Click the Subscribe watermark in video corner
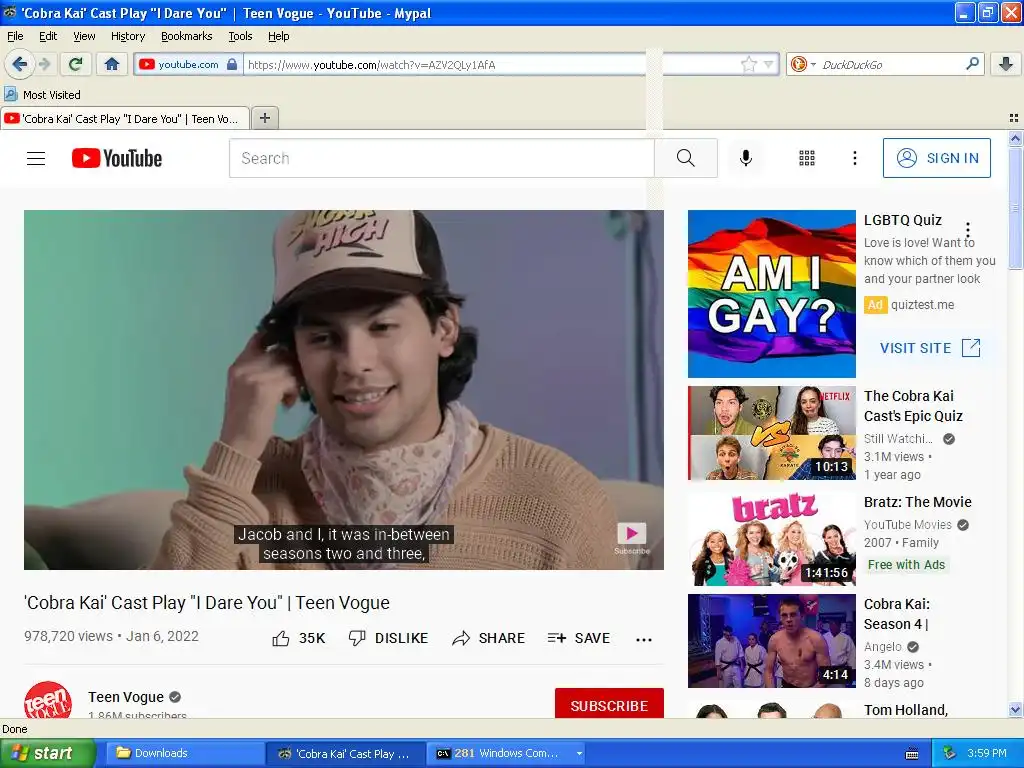Screen dimensions: 1024x768 632,537
